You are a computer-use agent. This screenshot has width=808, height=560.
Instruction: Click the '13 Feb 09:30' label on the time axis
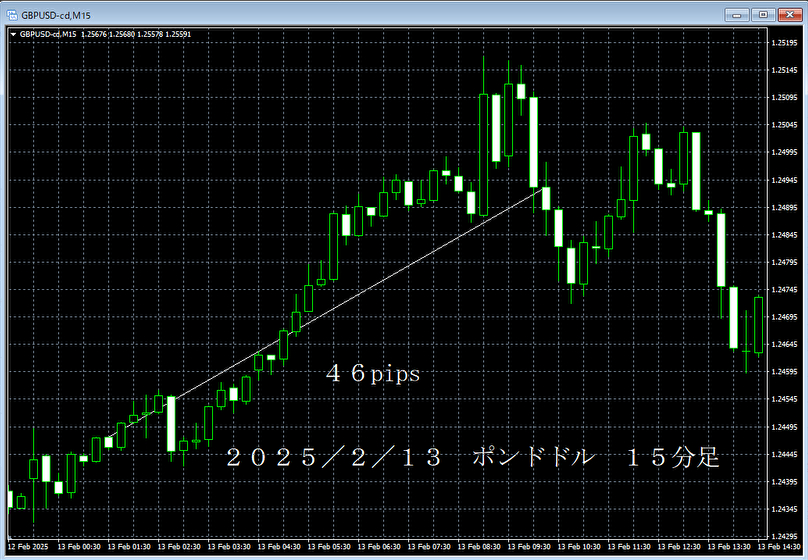[x=529, y=547]
